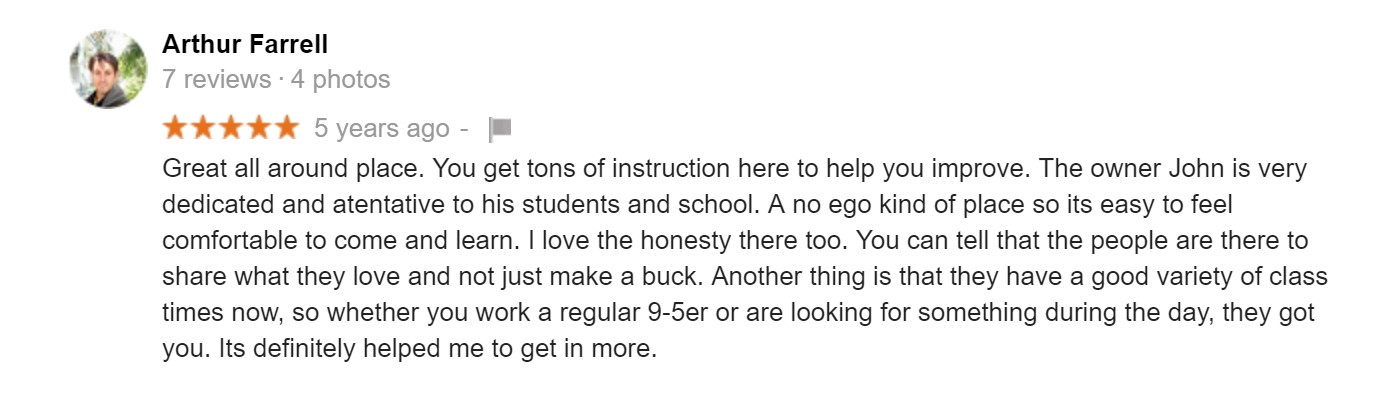Click the review line starting 'Great all around'
The width and height of the screenshot is (1400, 400).
(735, 169)
